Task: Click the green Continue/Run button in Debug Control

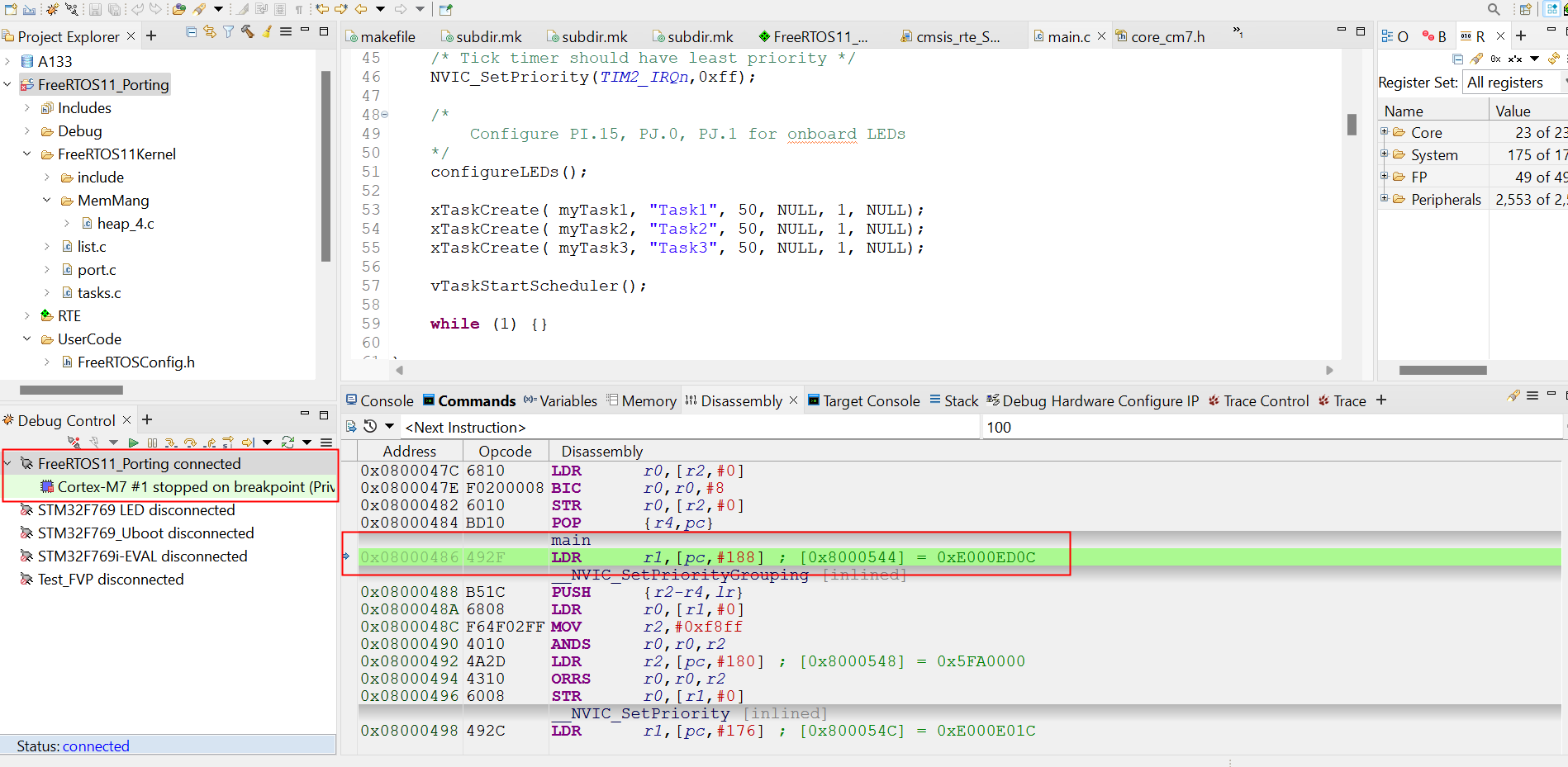Action: point(133,443)
